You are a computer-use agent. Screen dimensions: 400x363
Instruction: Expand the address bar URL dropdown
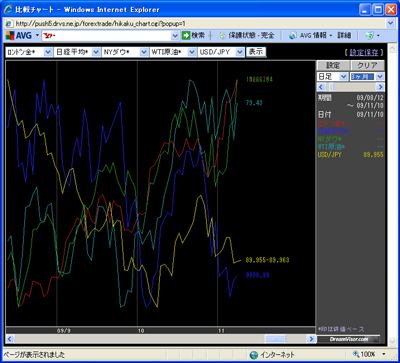click(x=390, y=23)
